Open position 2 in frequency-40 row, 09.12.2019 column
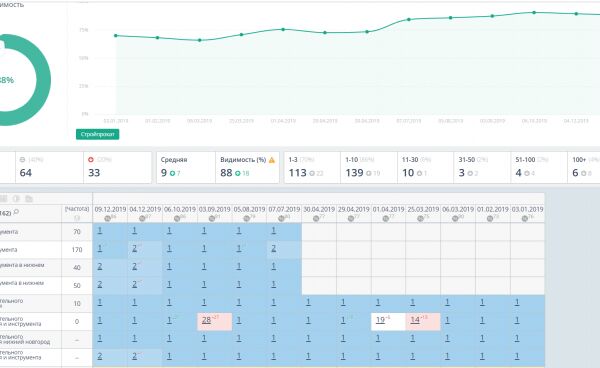This screenshot has width=600, height=368. point(99,266)
